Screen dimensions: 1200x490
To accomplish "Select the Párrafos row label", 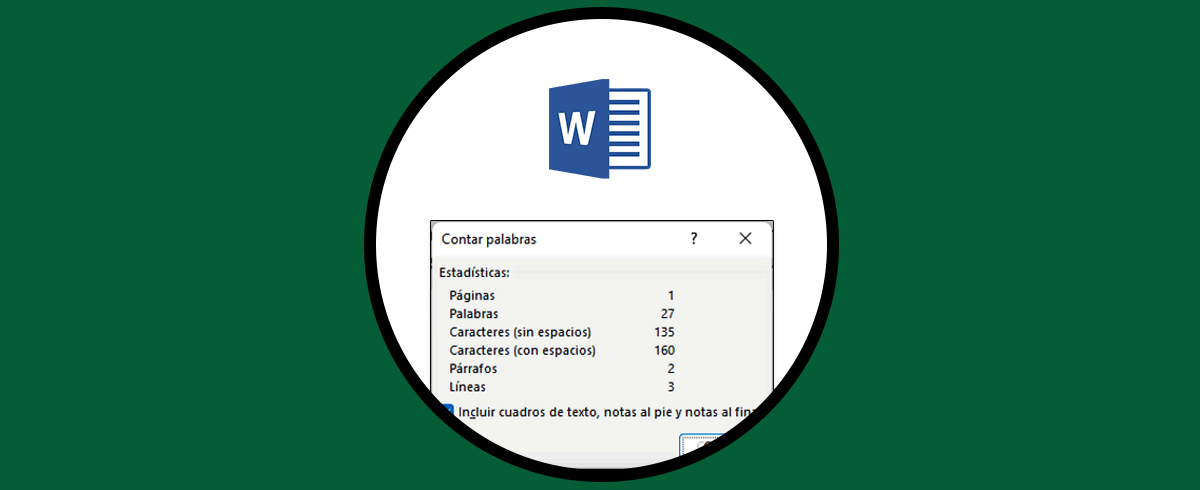I will 474,368.
